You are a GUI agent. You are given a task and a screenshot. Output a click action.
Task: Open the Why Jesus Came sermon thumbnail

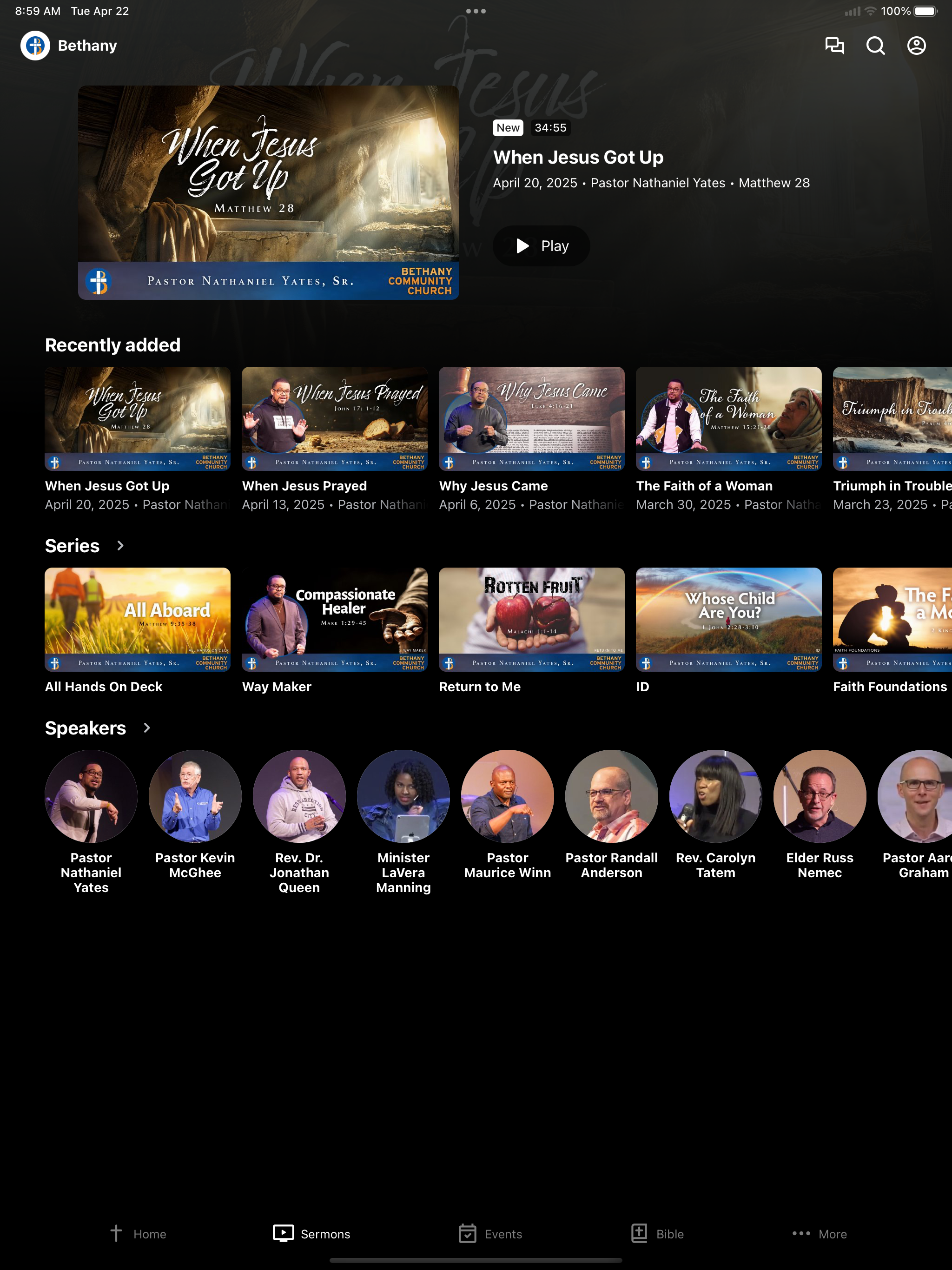(532, 418)
